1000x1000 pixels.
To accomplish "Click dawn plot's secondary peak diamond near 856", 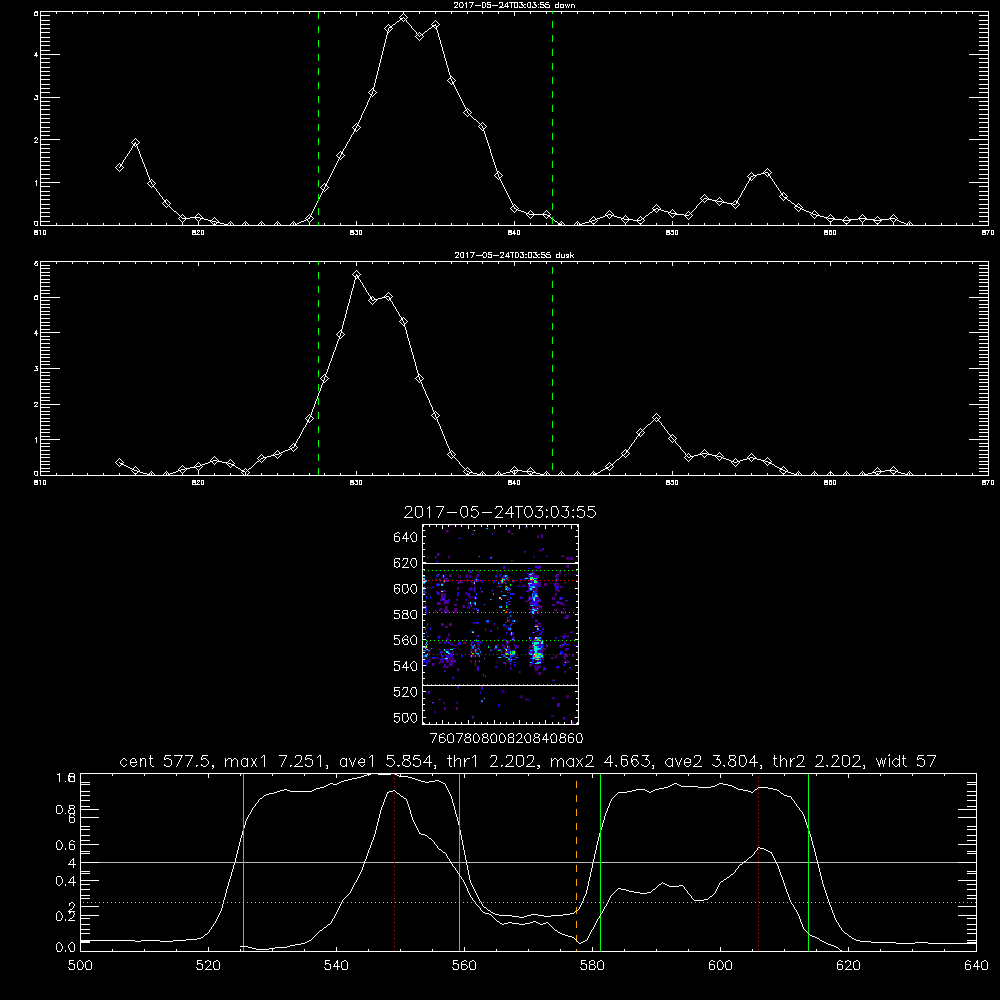I will [x=768, y=172].
